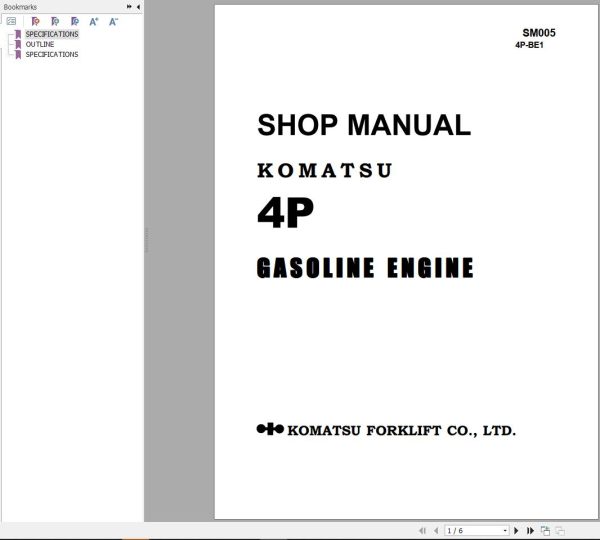The width and height of the screenshot is (600, 540).
Task: Jump to the last page
Action: (x=530, y=530)
